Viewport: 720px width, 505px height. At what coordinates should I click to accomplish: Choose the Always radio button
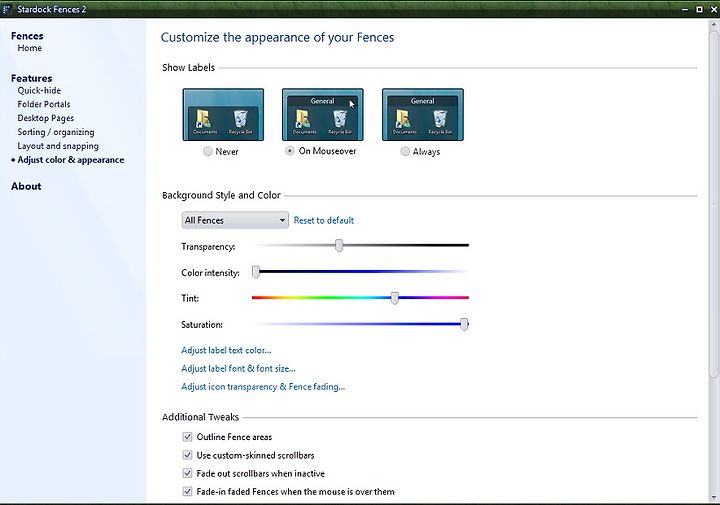[x=405, y=151]
